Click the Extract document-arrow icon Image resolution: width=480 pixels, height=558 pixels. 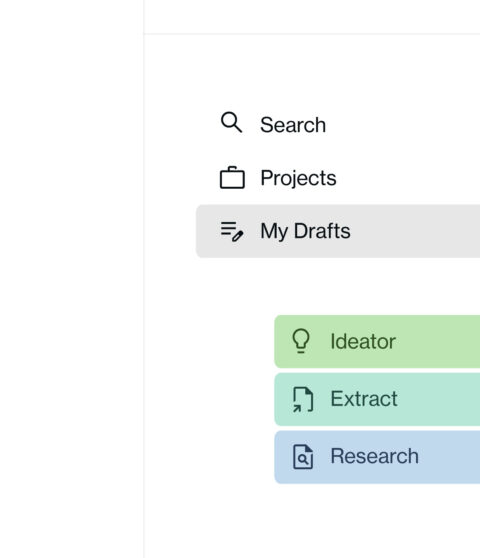tap(303, 399)
